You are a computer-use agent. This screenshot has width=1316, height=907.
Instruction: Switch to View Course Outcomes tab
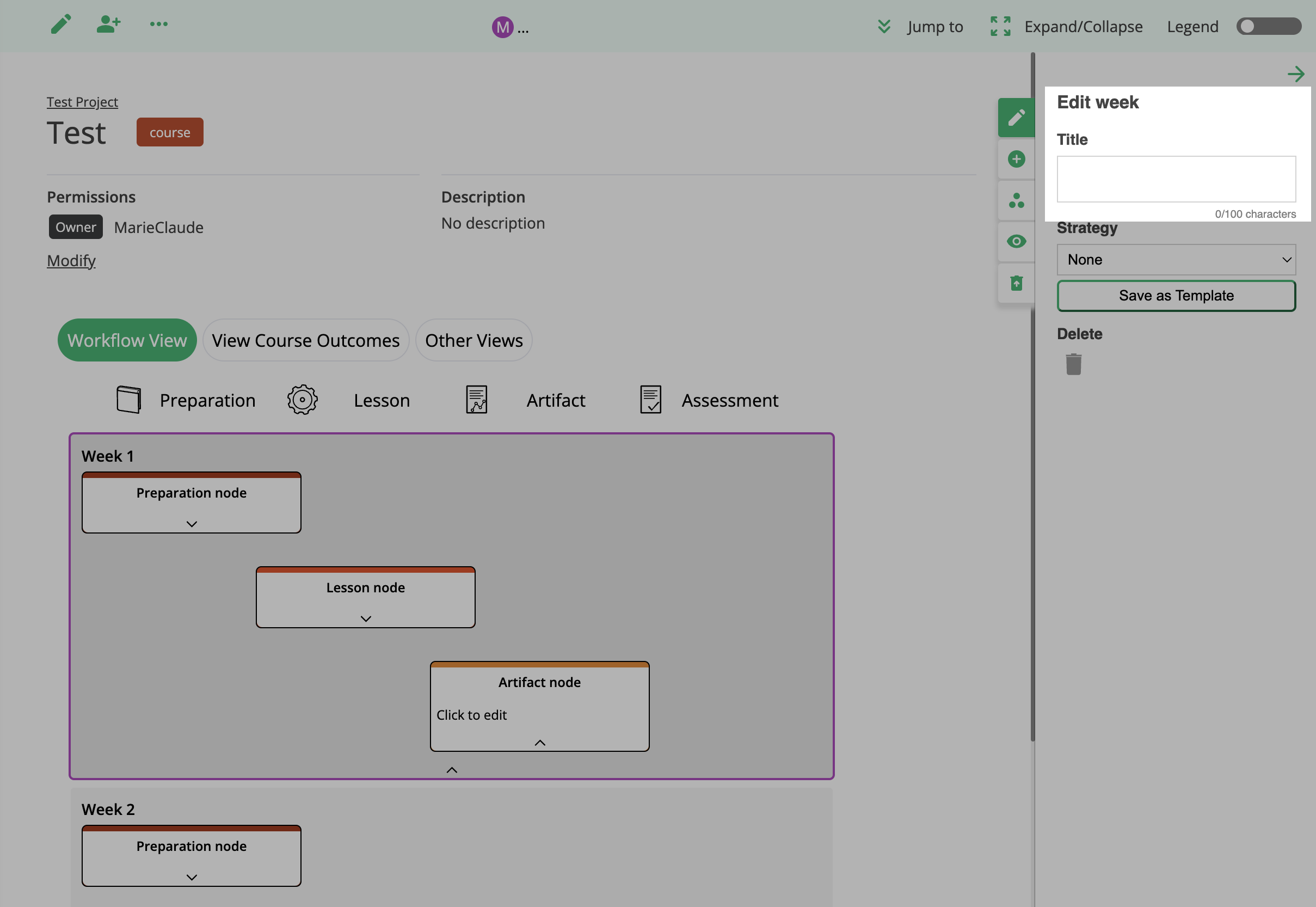point(305,340)
